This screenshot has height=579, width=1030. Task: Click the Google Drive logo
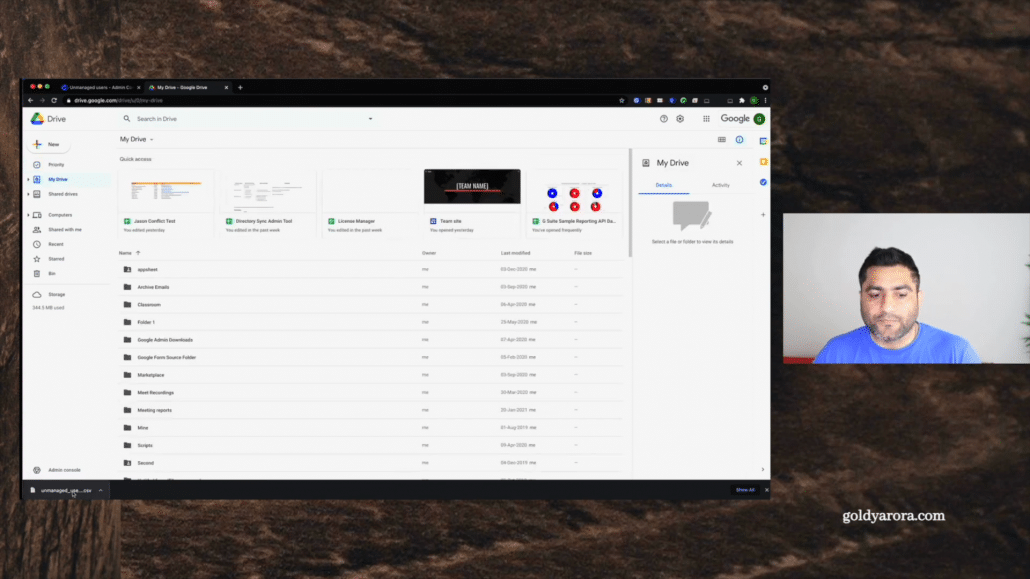49,119
